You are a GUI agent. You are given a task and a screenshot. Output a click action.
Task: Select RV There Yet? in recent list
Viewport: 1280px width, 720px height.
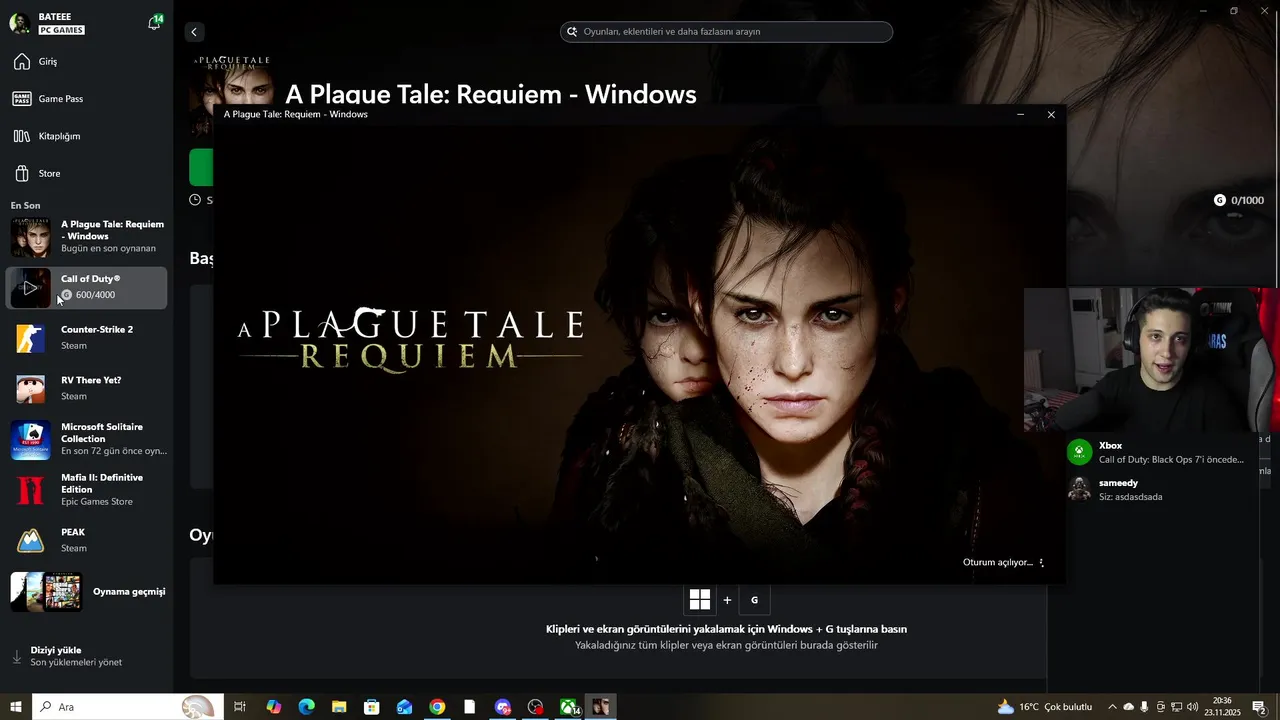coord(86,388)
